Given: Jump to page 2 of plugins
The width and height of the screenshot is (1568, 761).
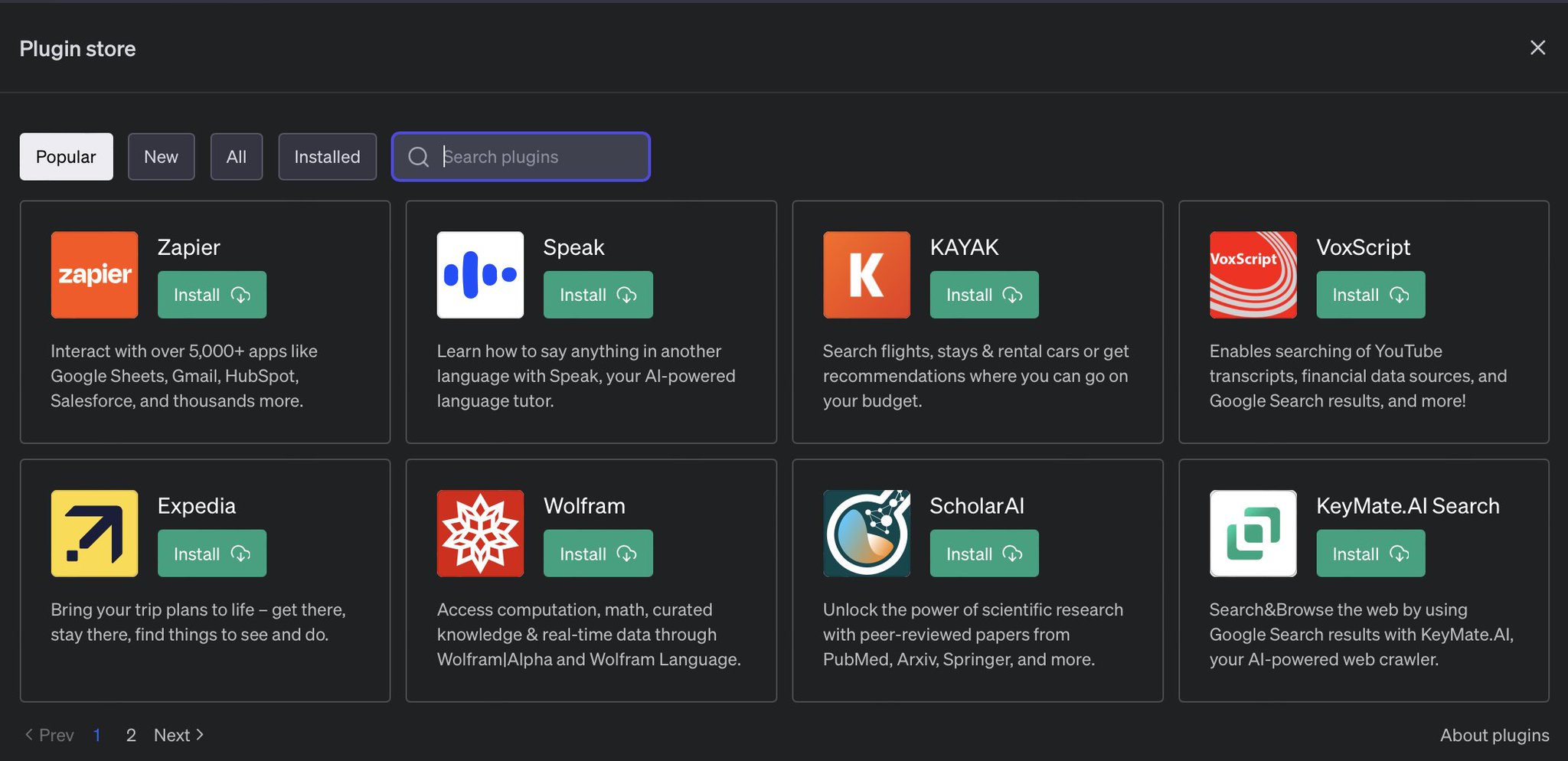Looking at the screenshot, I should [x=131, y=735].
